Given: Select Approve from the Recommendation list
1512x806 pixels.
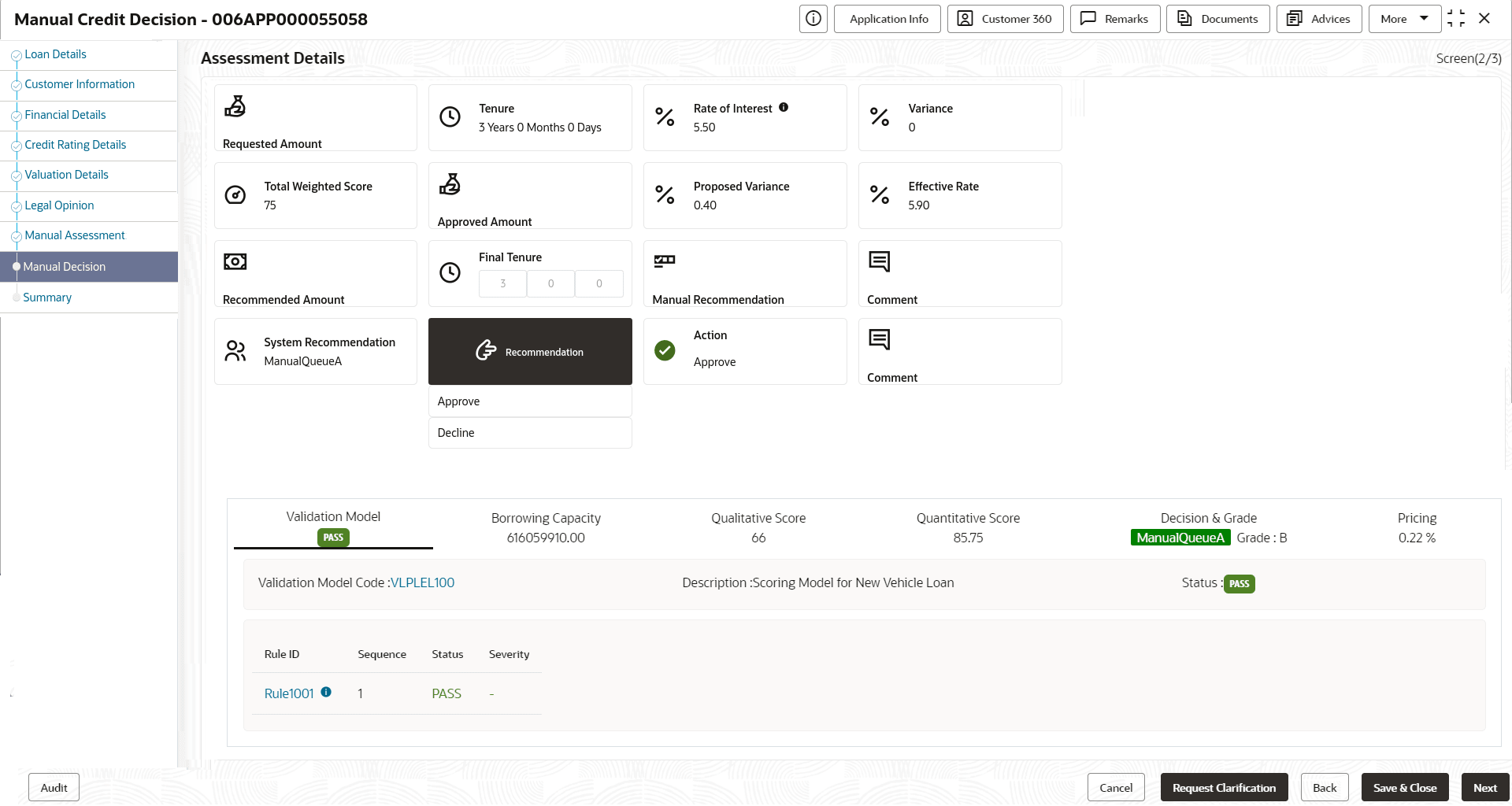Looking at the screenshot, I should point(530,401).
